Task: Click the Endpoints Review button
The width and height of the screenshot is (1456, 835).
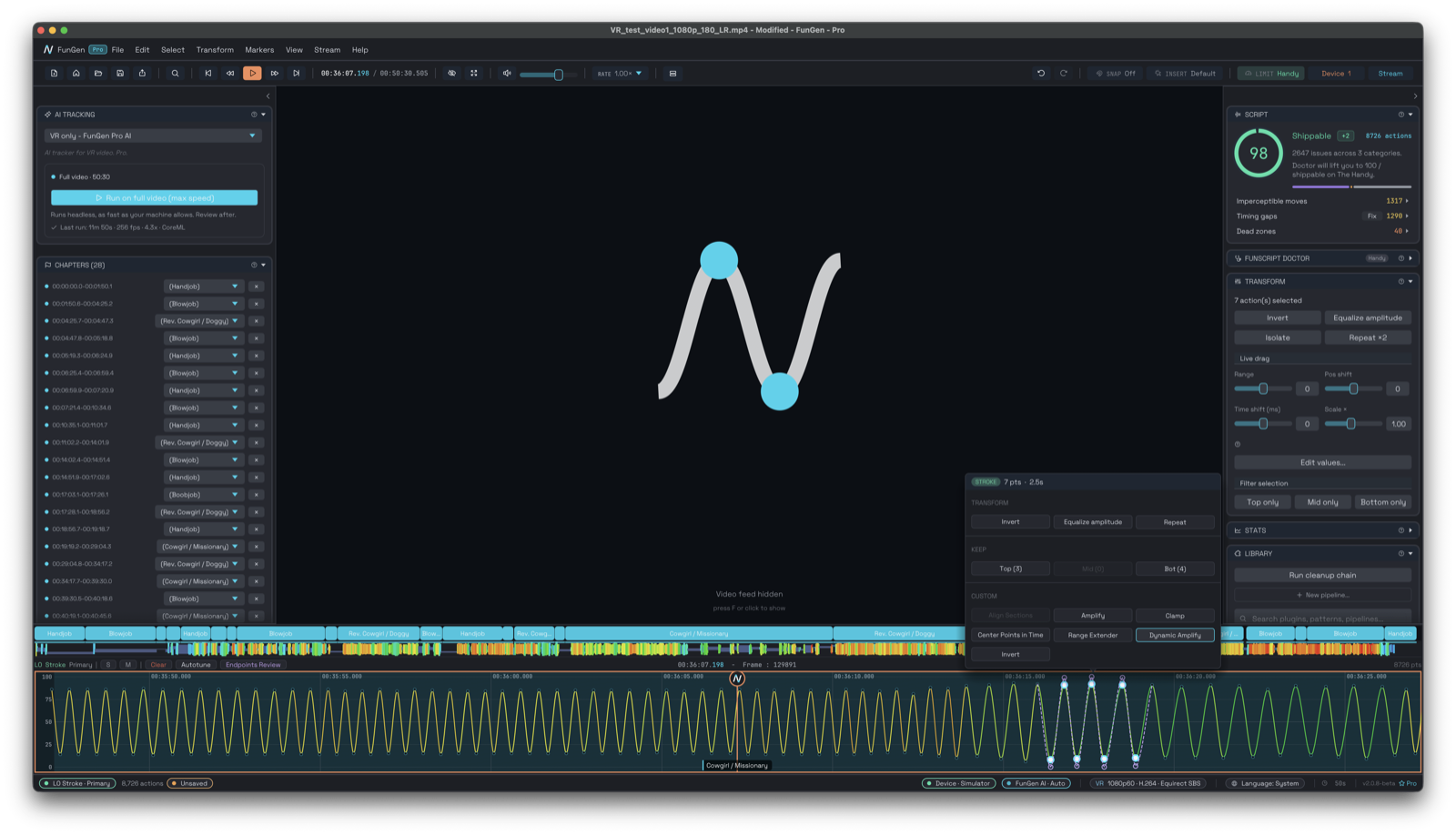Action: [x=253, y=665]
